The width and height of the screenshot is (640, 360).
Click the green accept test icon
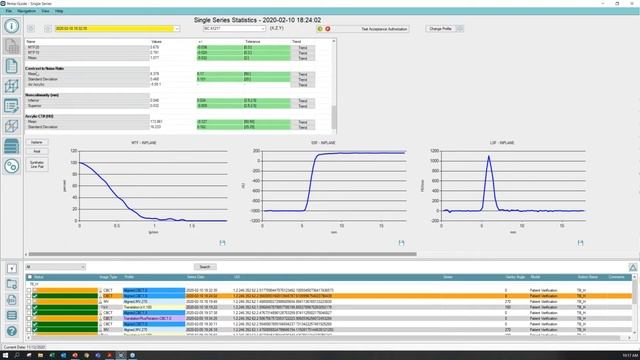(x=320, y=29)
